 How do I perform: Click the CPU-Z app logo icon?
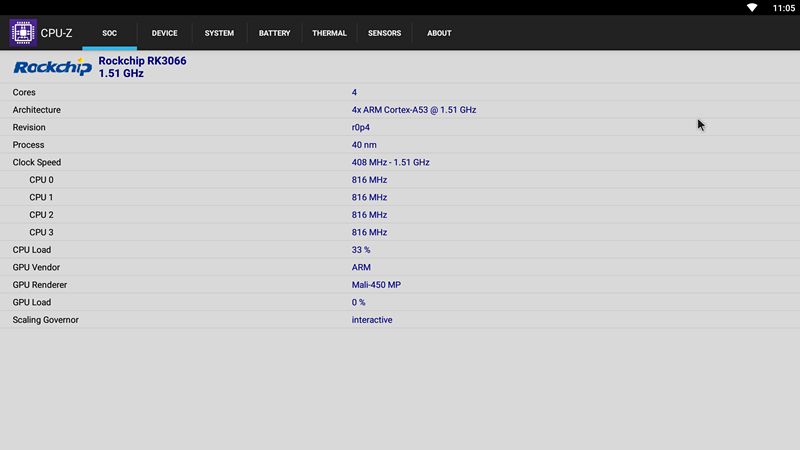tap(23, 33)
